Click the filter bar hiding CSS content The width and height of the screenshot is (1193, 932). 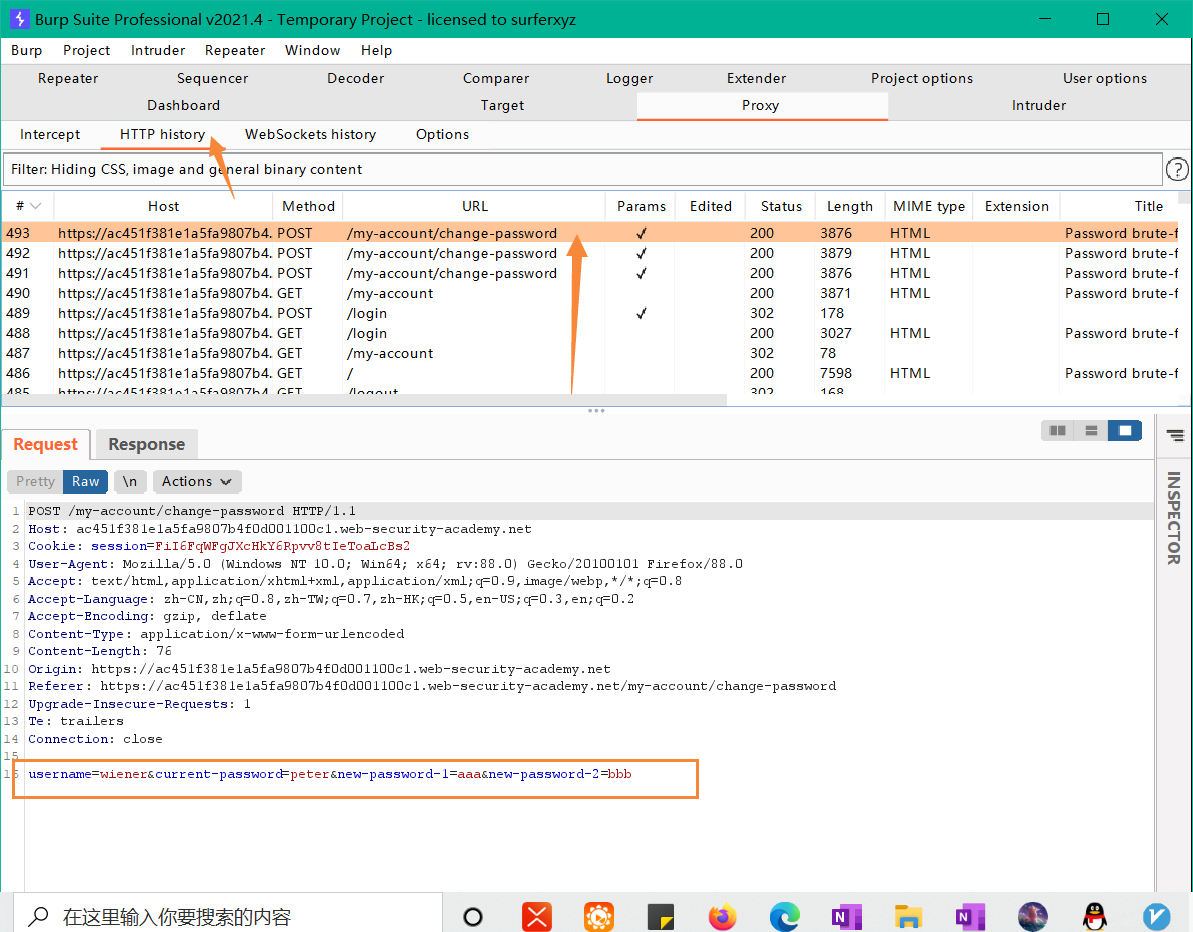coord(582,169)
